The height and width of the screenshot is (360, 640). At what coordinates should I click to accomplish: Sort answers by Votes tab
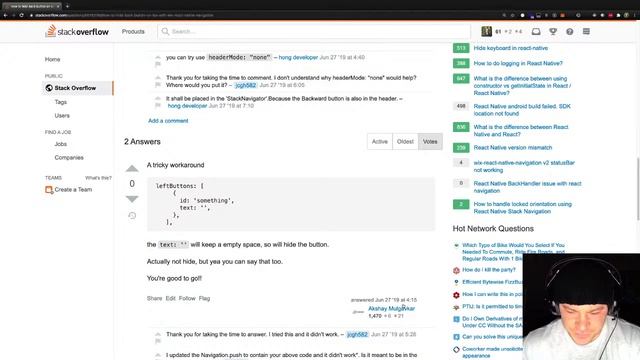coord(430,142)
